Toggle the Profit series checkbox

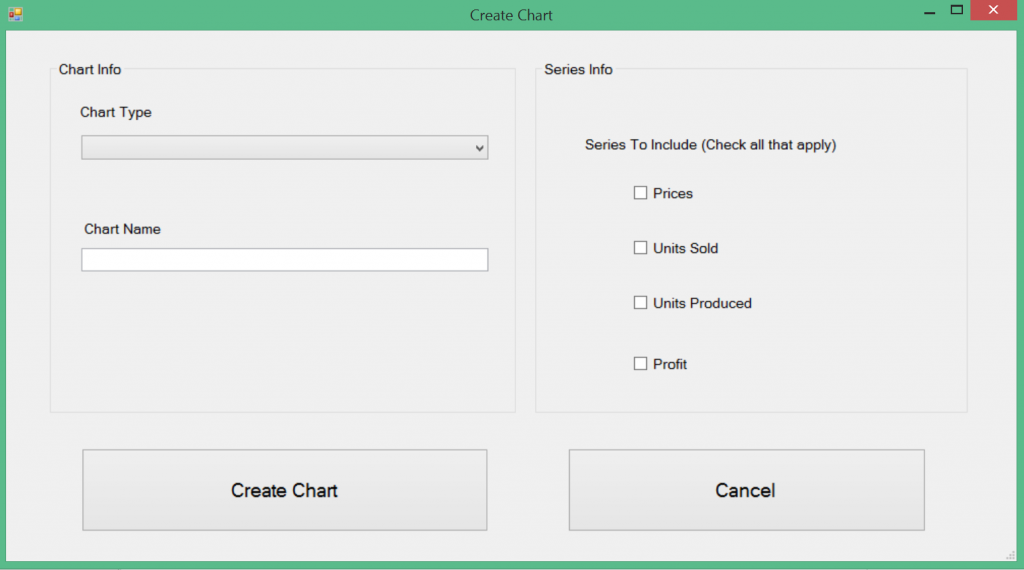click(641, 364)
